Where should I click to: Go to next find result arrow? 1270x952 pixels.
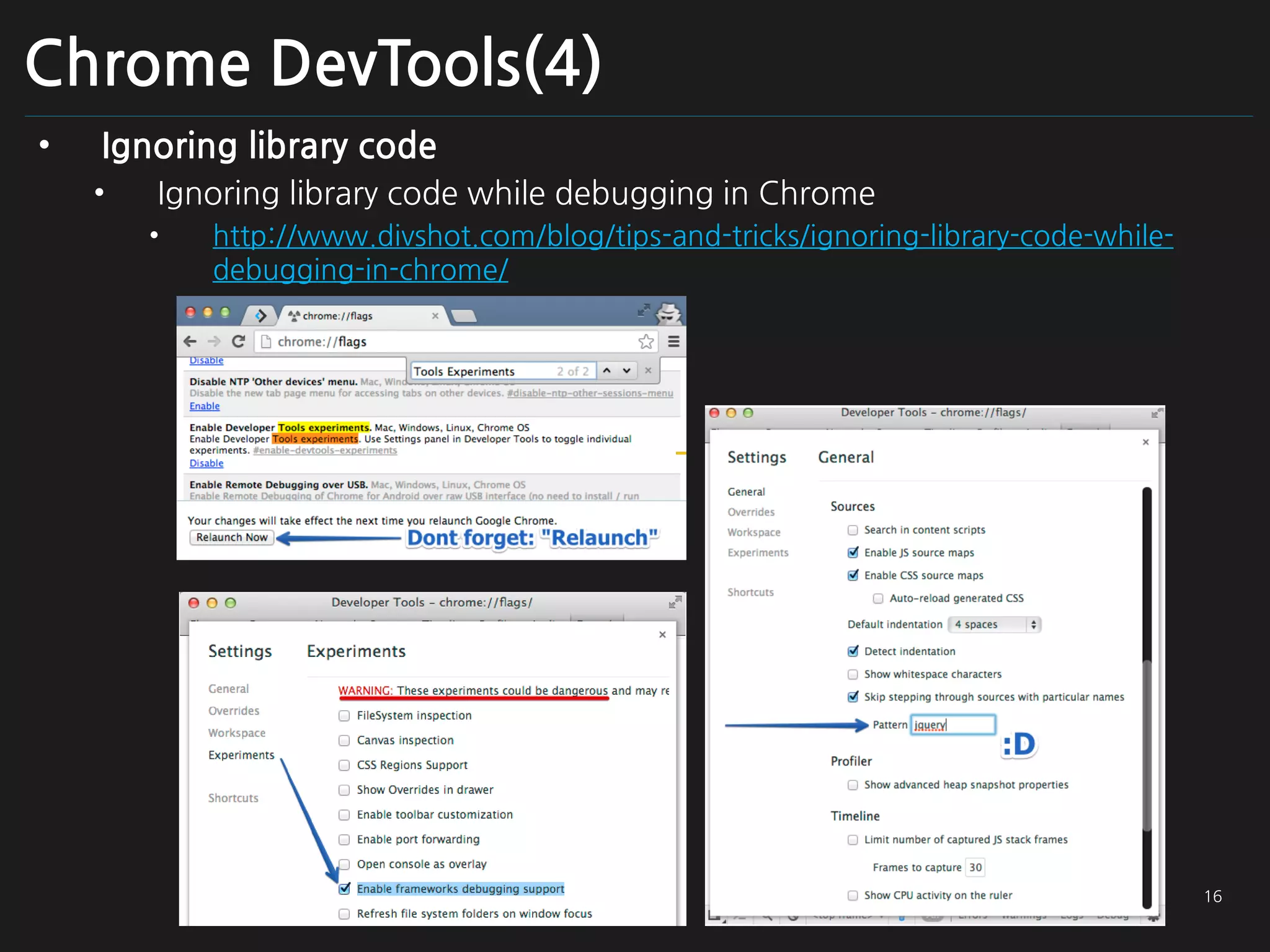(x=627, y=371)
